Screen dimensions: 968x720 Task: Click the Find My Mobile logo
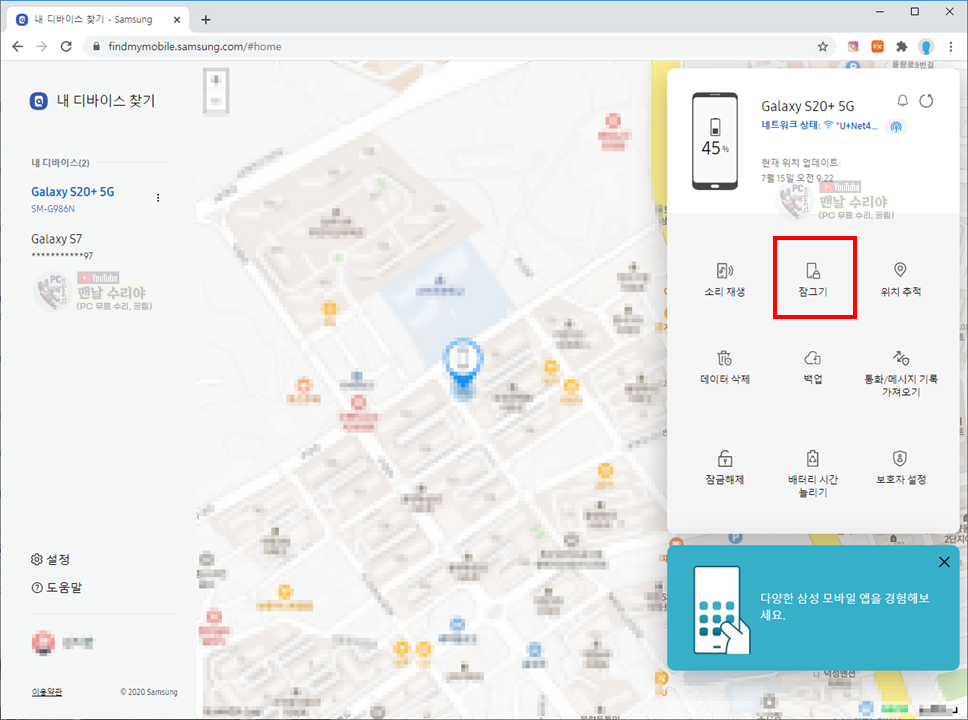39,101
